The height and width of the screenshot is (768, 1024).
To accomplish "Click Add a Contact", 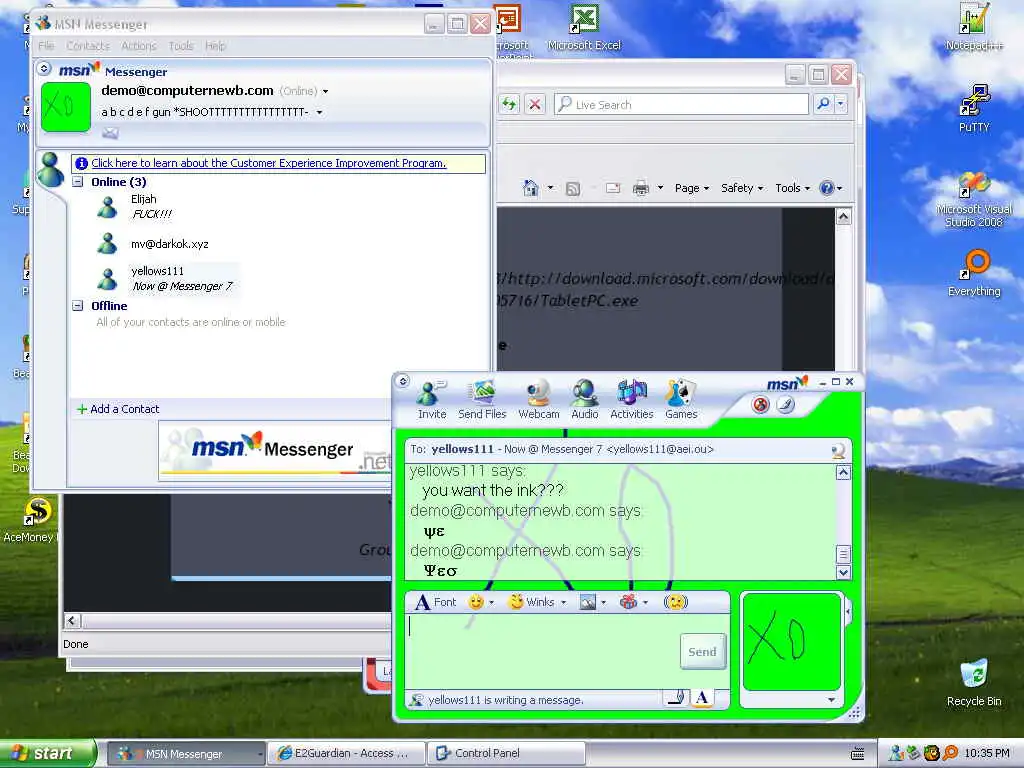I will [x=118, y=409].
